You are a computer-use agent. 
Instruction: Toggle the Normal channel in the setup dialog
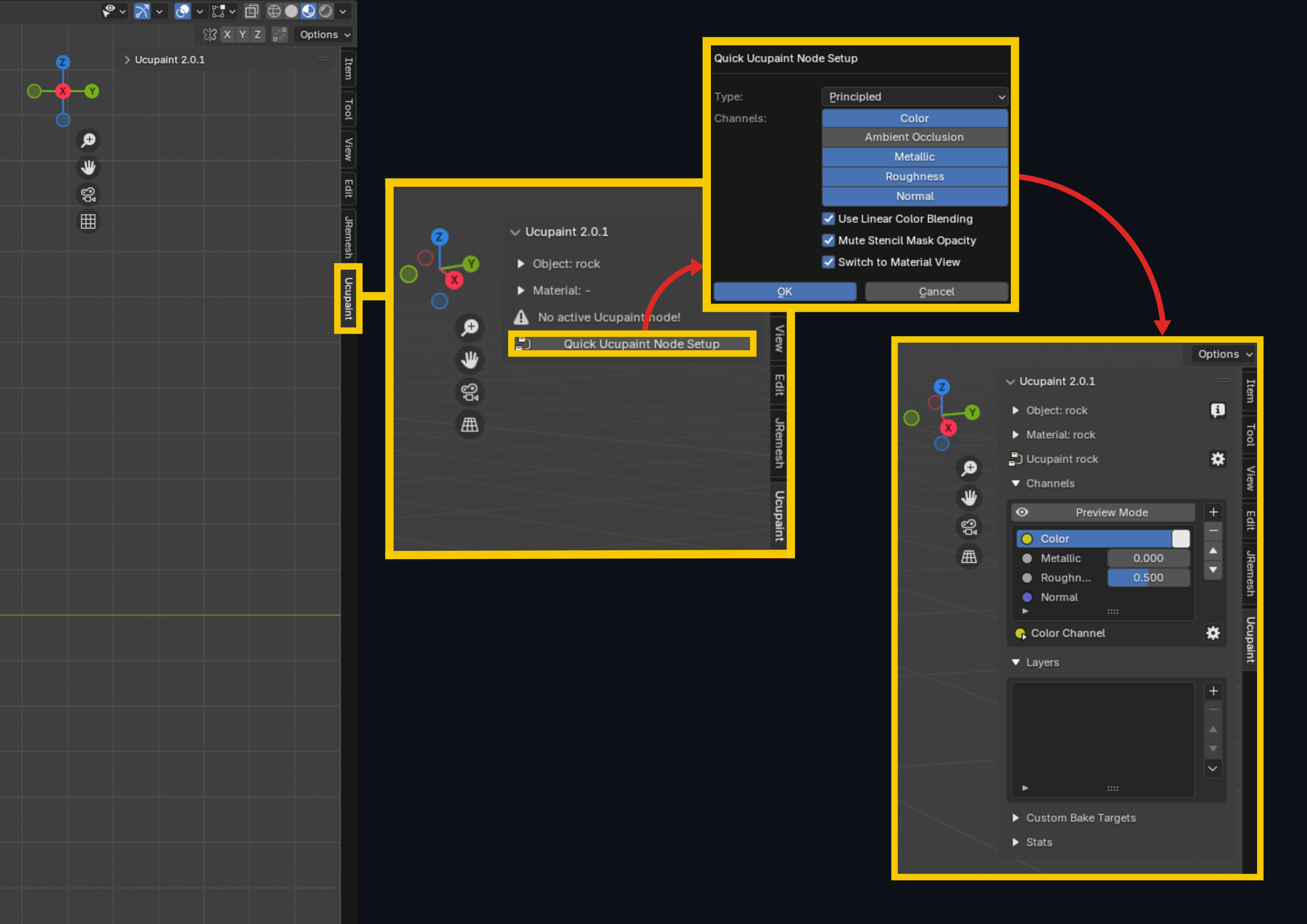pyautogui.click(x=915, y=196)
